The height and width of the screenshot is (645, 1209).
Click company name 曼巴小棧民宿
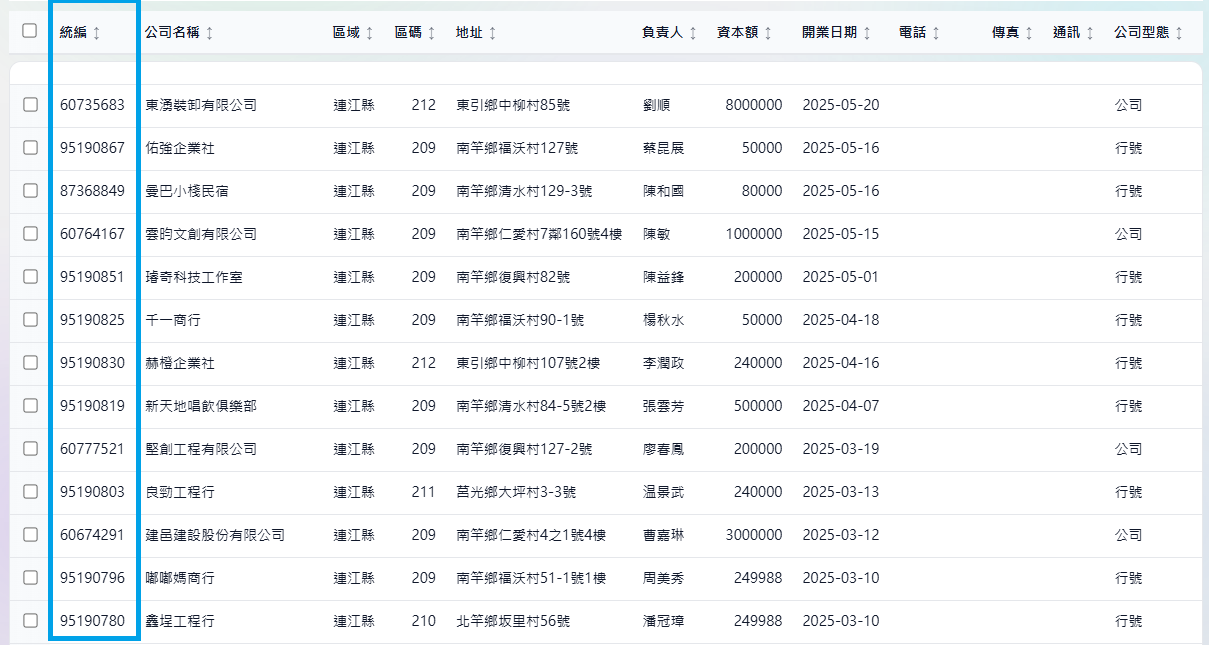coord(186,191)
